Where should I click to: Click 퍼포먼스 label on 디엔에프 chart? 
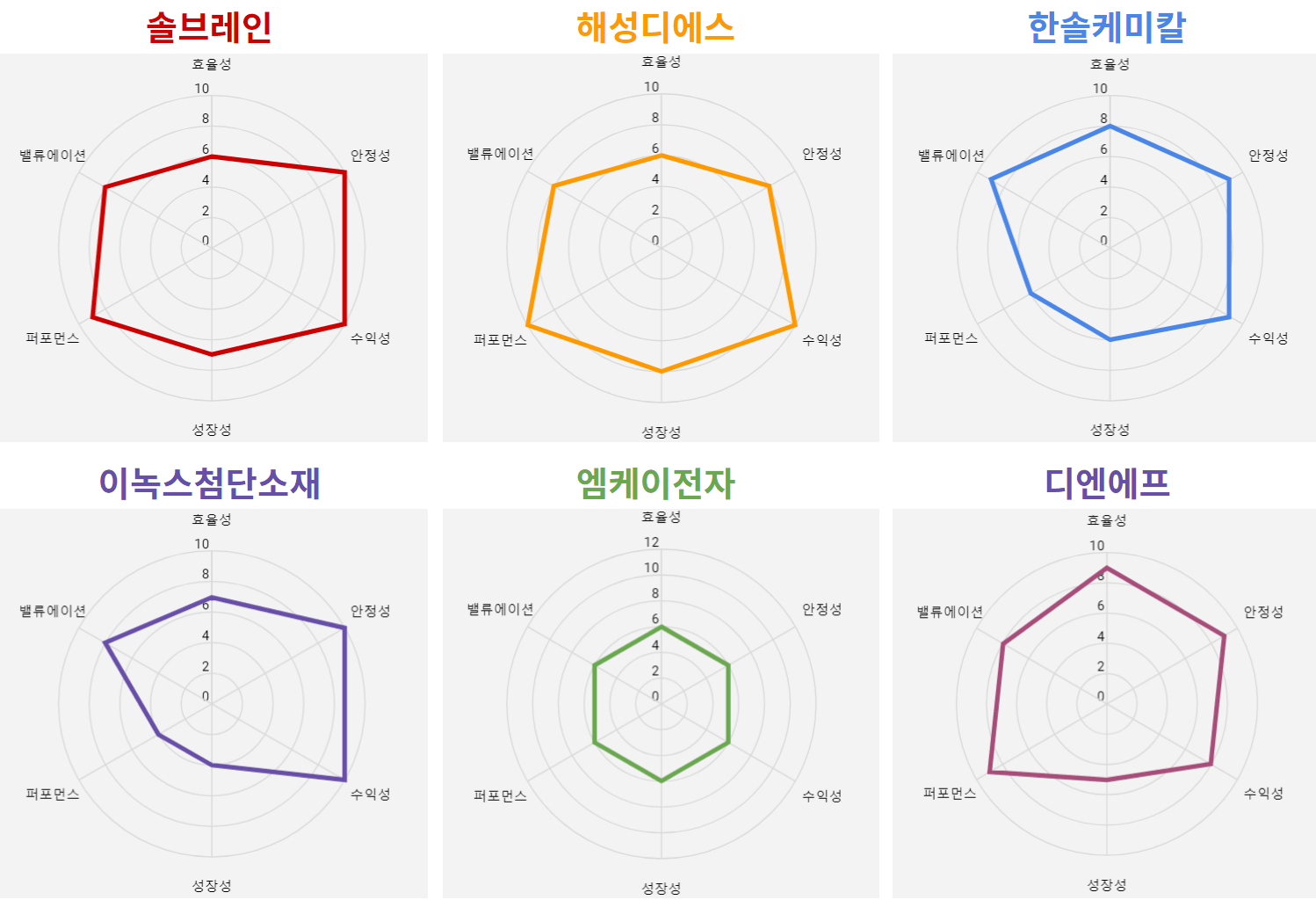tap(950, 794)
